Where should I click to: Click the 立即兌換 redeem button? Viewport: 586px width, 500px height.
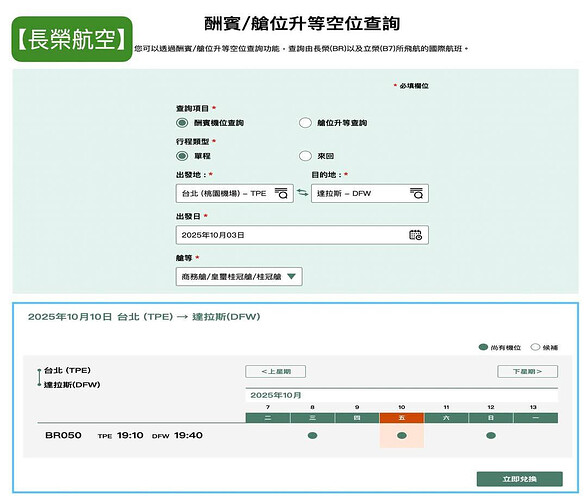point(519,479)
